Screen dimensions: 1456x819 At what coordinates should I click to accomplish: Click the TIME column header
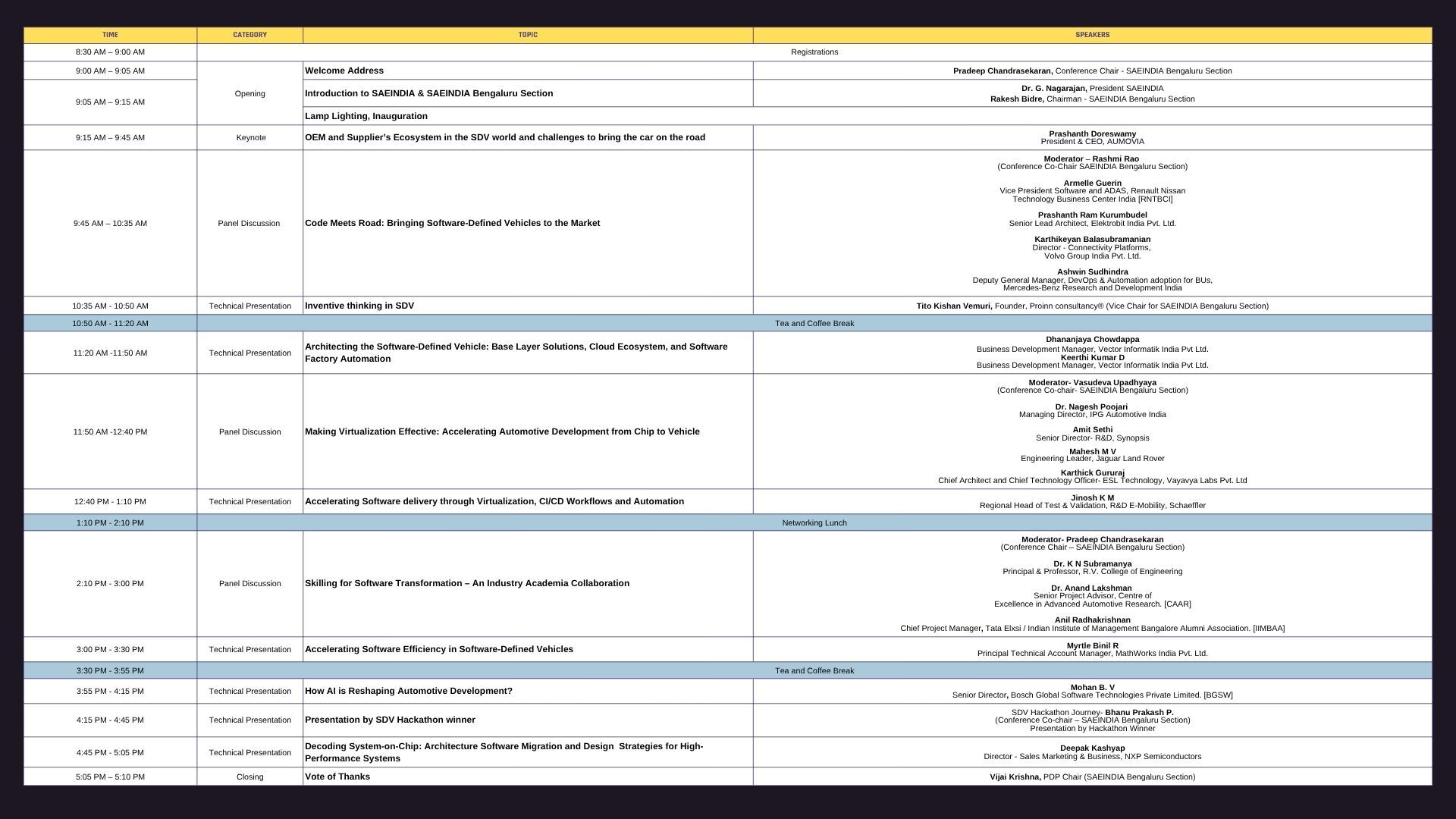[110, 34]
